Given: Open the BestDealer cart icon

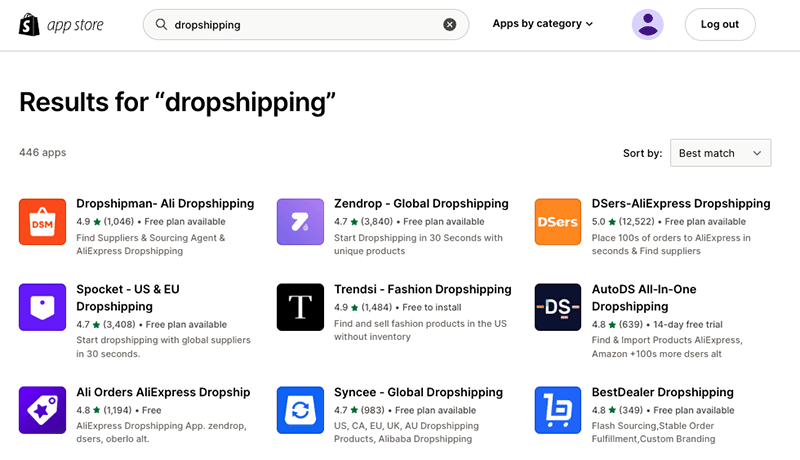Looking at the screenshot, I should point(558,410).
